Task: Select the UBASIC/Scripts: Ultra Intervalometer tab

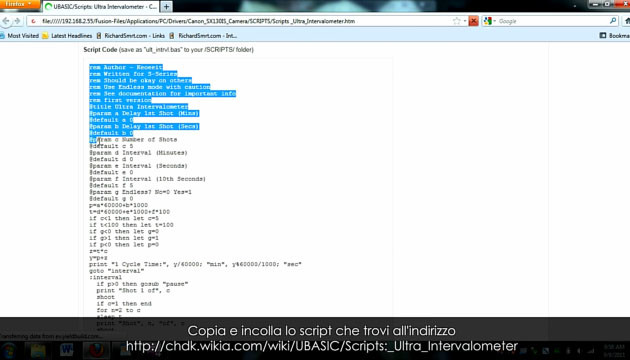Action: pyautogui.click(x=101, y=6)
